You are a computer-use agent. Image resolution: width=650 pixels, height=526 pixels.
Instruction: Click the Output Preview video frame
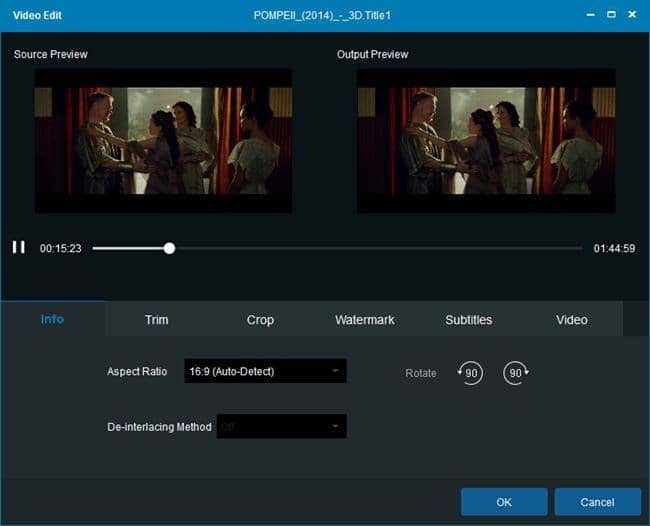[486, 141]
